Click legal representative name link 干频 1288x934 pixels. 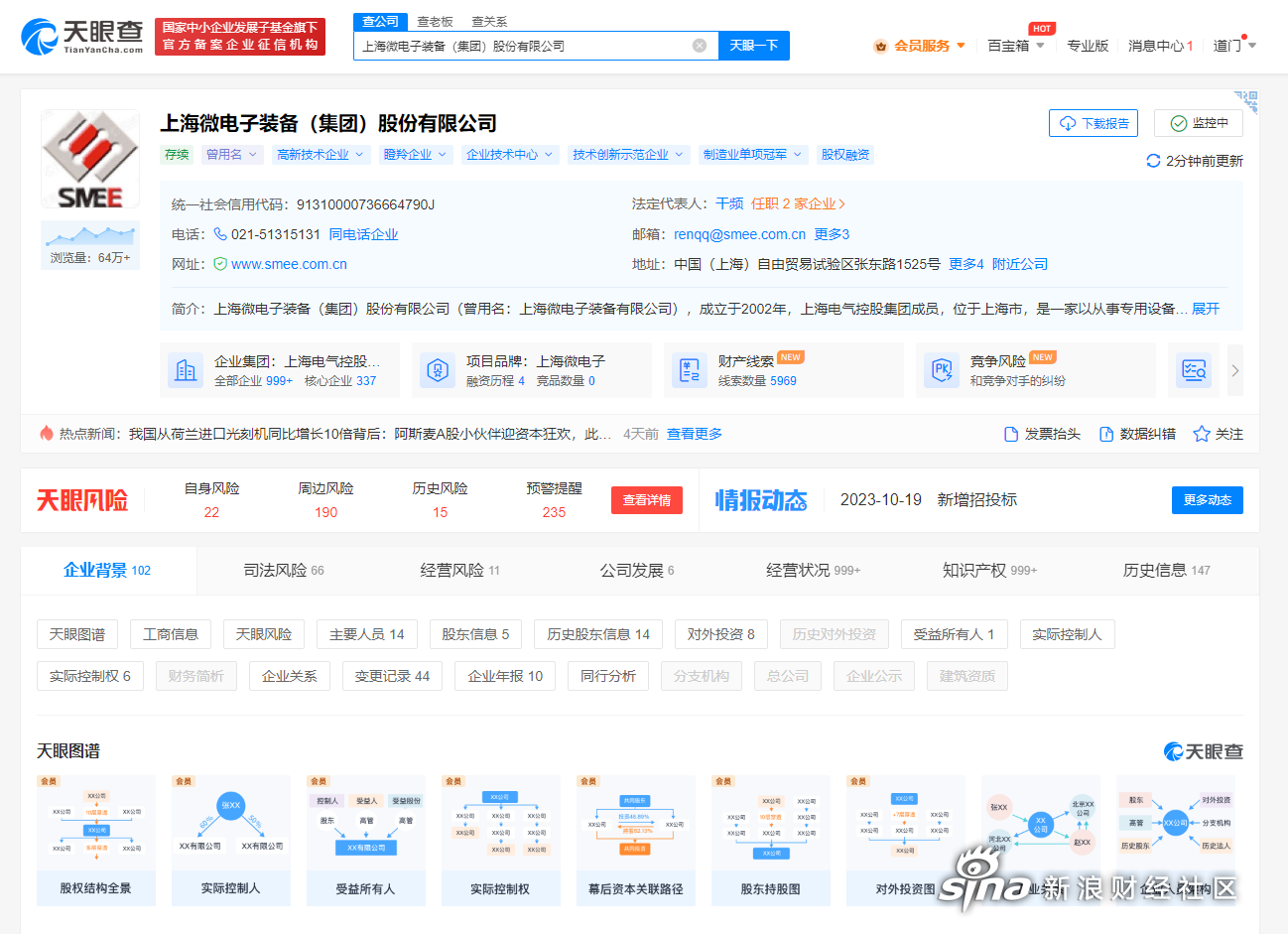click(729, 203)
